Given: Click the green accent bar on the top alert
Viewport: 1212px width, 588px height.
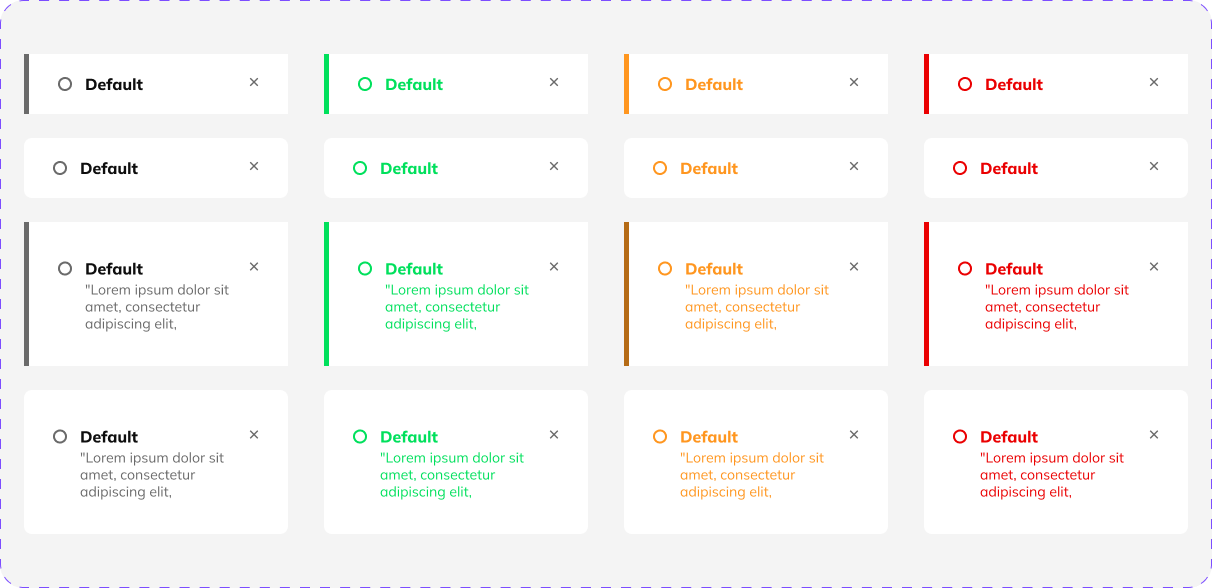Looking at the screenshot, I should pyautogui.click(x=325, y=84).
